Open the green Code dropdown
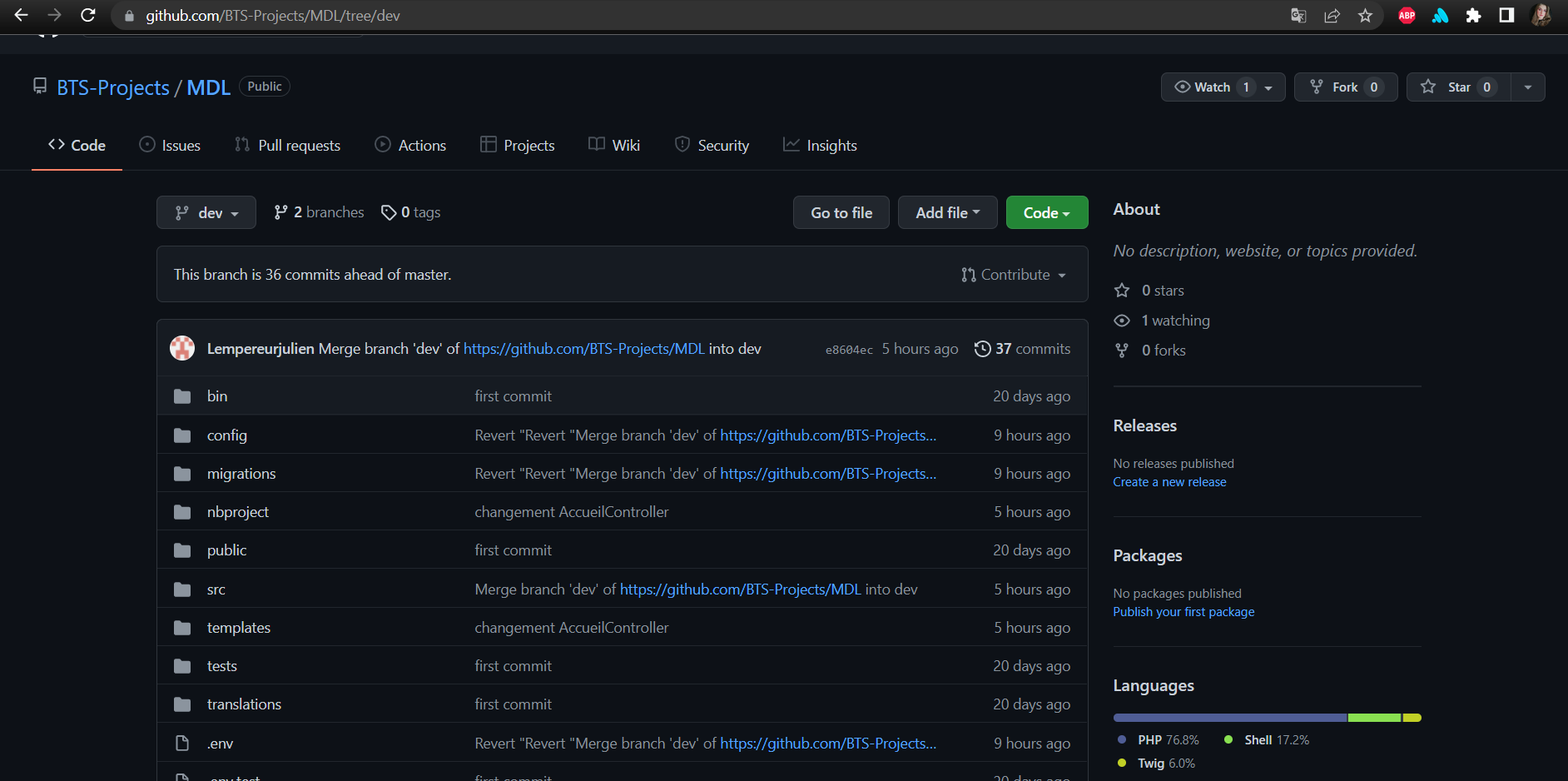Viewport: 1568px width, 781px height. [x=1046, y=212]
